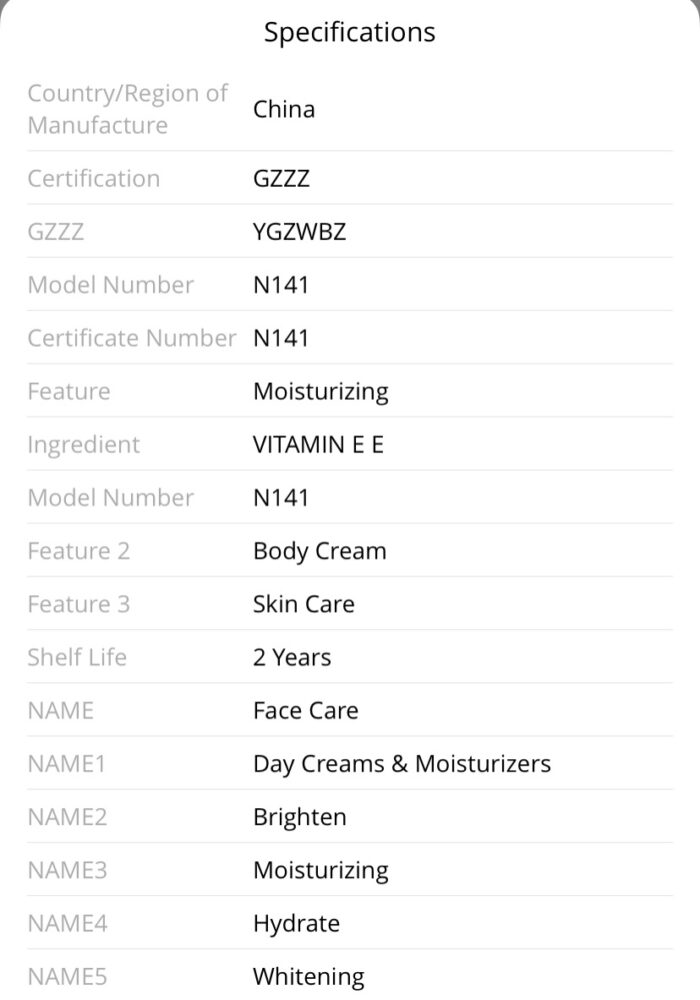Click the Country/Region of Manufacture label
The height and width of the screenshot is (1000, 700).
128,109
